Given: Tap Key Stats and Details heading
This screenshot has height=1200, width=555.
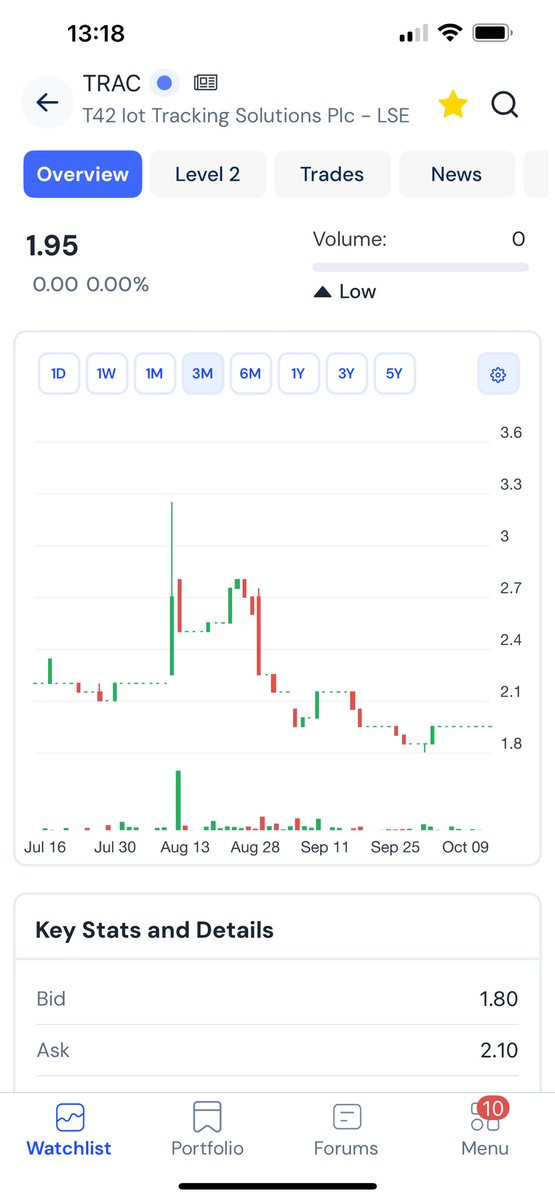Looking at the screenshot, I should pos(154,930).
